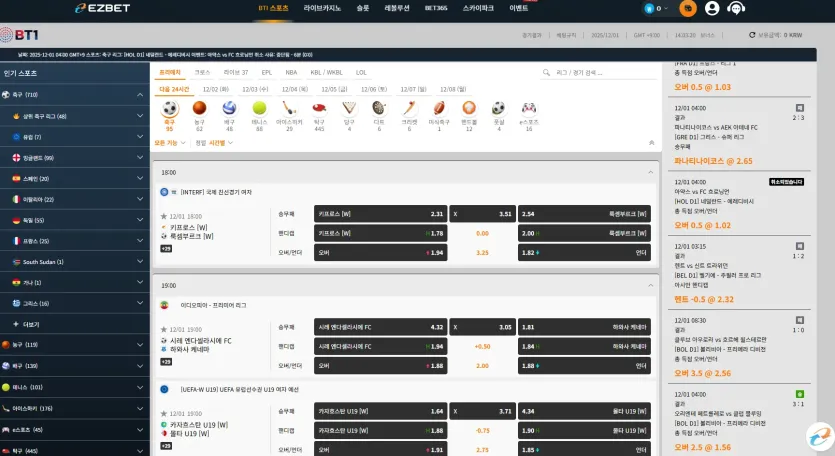This screenshot has width=835, height=456.
Task: Select the tennis ball sport icon
Action: point(259,108)
